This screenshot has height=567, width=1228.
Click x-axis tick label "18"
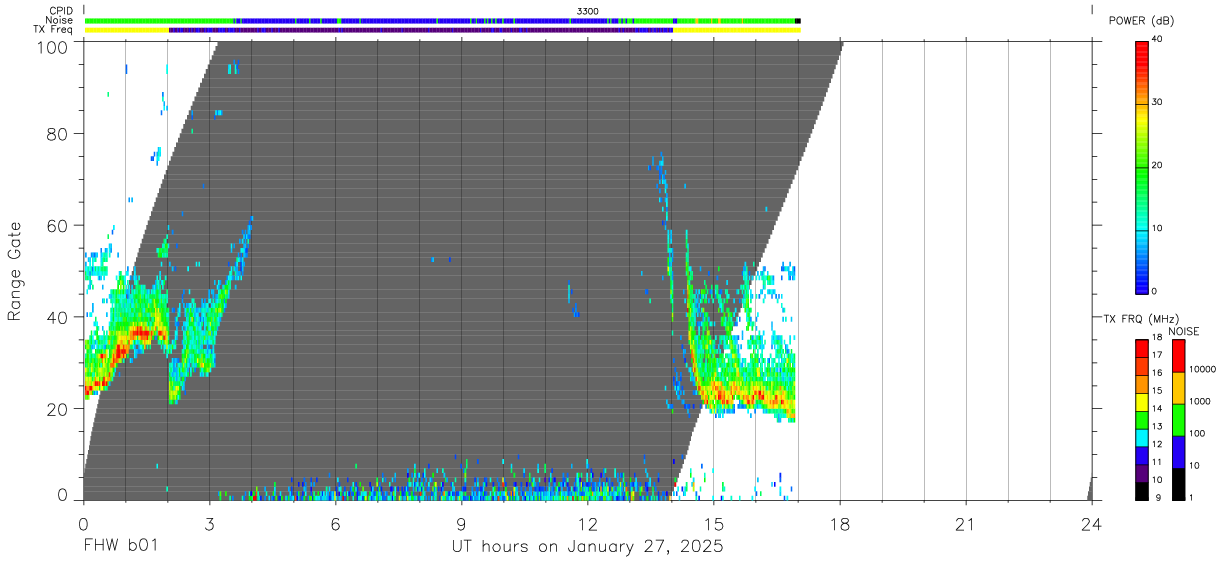[x=840, y=523]
